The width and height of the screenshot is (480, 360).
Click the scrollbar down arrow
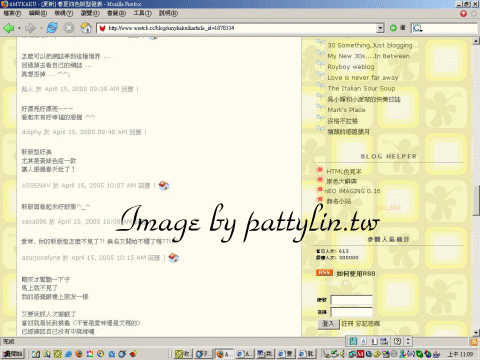coord(476,333)
